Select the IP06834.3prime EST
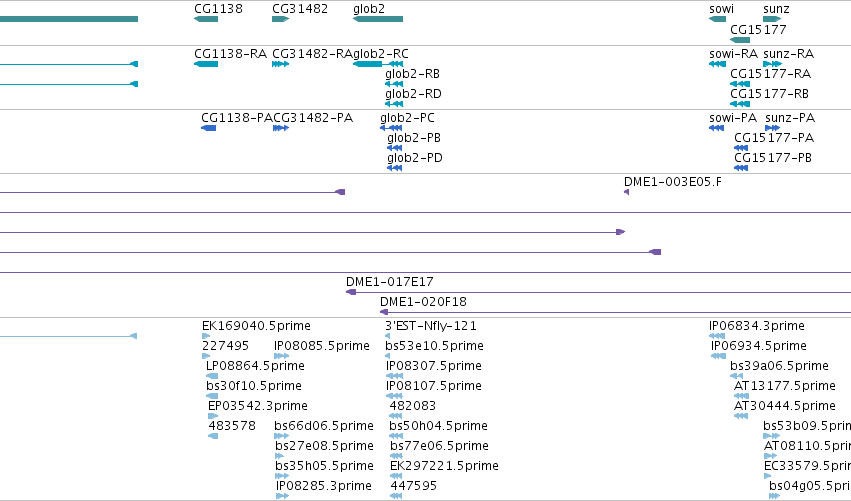Viewport: 851px width, 501px height. click(757, 326)
